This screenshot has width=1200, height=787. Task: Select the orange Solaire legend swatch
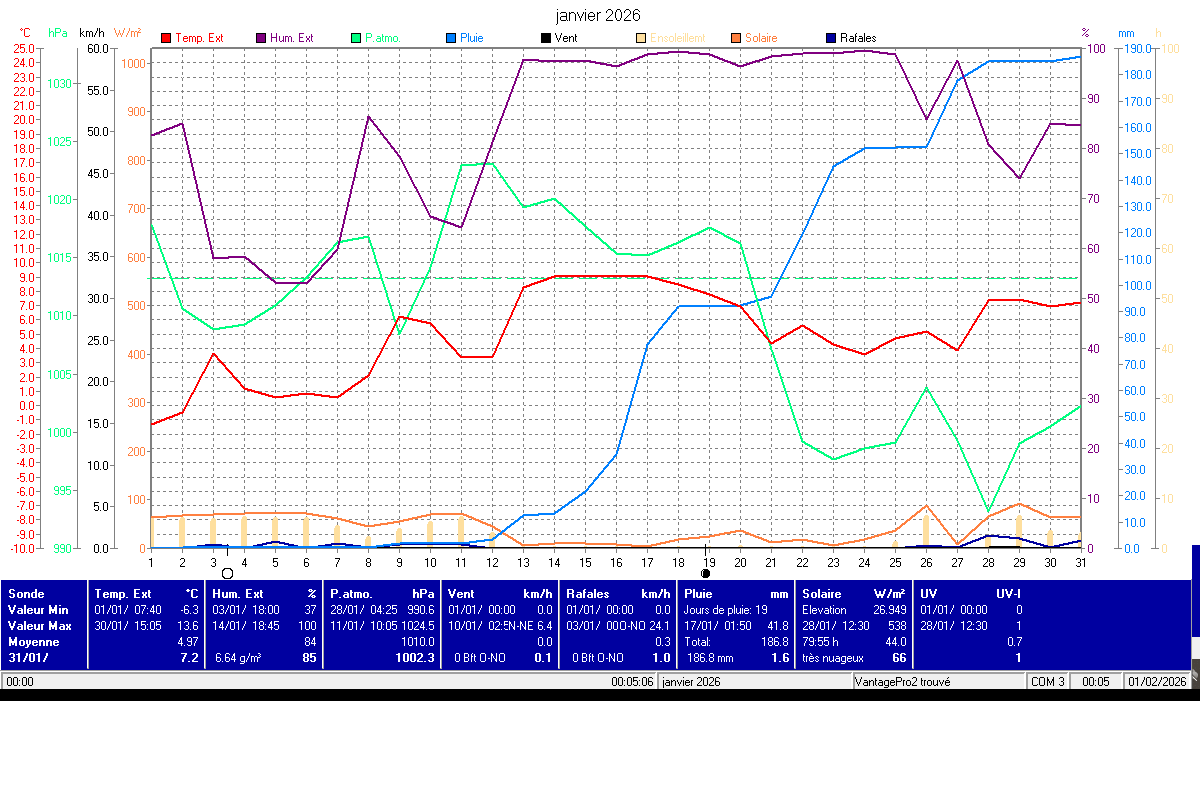735,38
